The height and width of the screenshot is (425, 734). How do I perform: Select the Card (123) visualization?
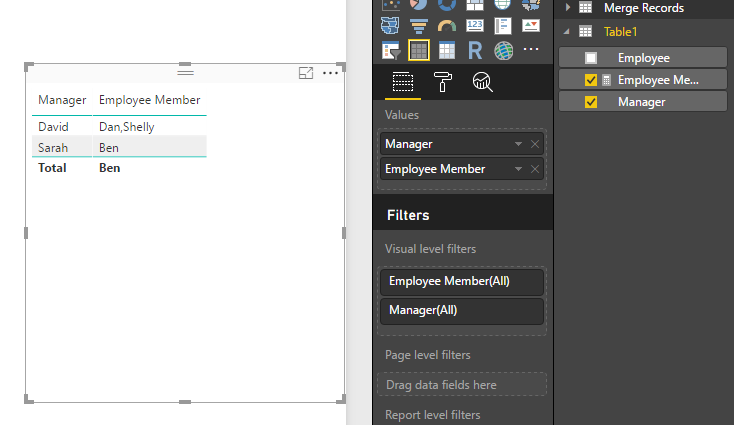tap(475, 25)
